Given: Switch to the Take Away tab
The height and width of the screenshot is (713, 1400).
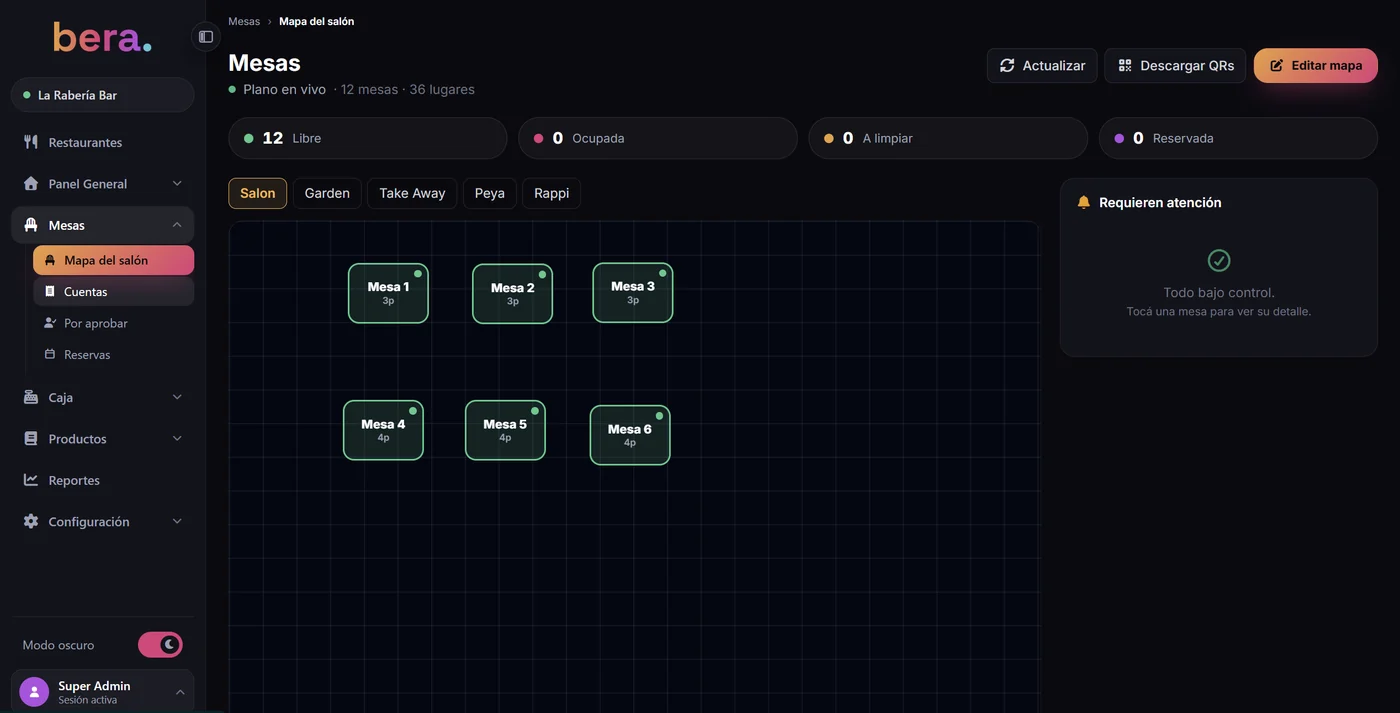Looking at the screenshot, I should (412, 193).
